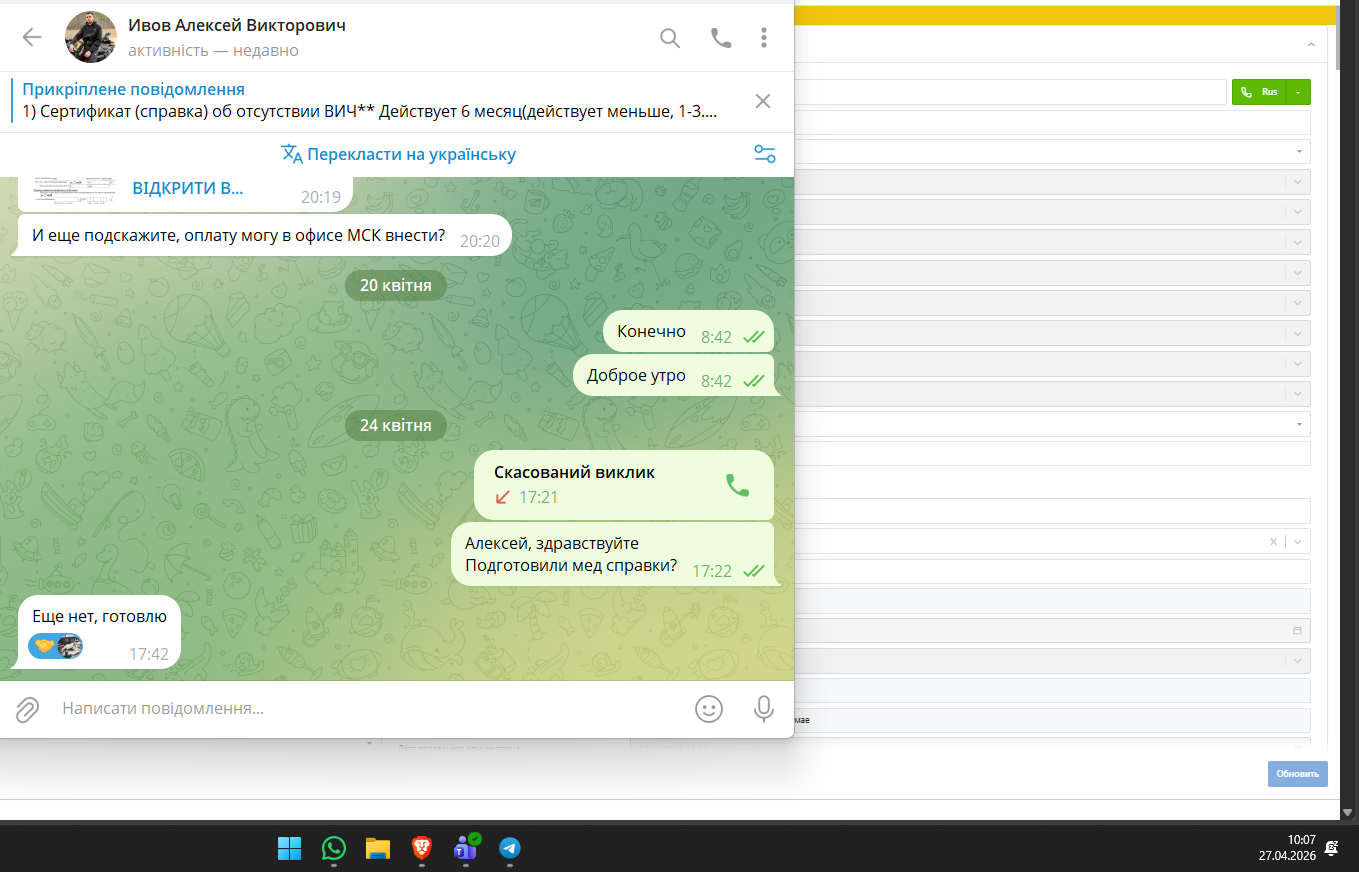Click the '20 квітня' date badge
Screen dimensions: 1359x872
pyautogui.click(x=396, y=285)
